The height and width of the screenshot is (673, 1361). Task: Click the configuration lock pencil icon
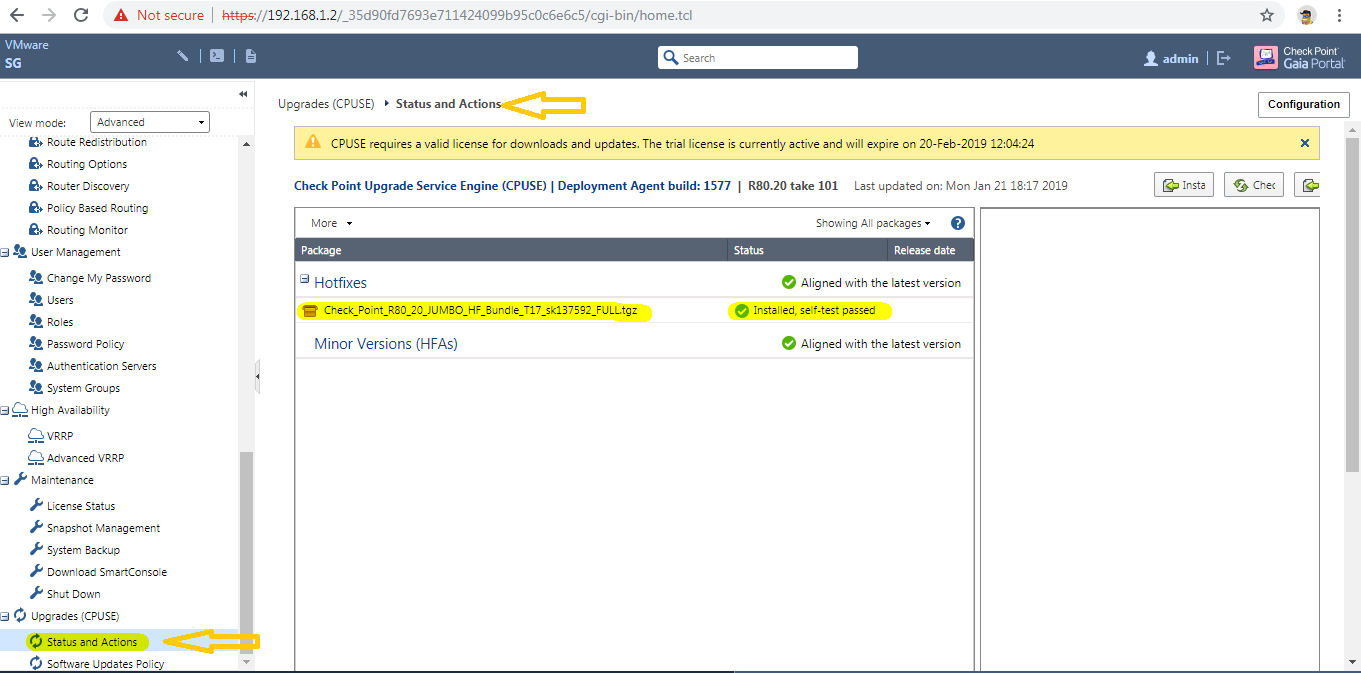pos(183,56)
